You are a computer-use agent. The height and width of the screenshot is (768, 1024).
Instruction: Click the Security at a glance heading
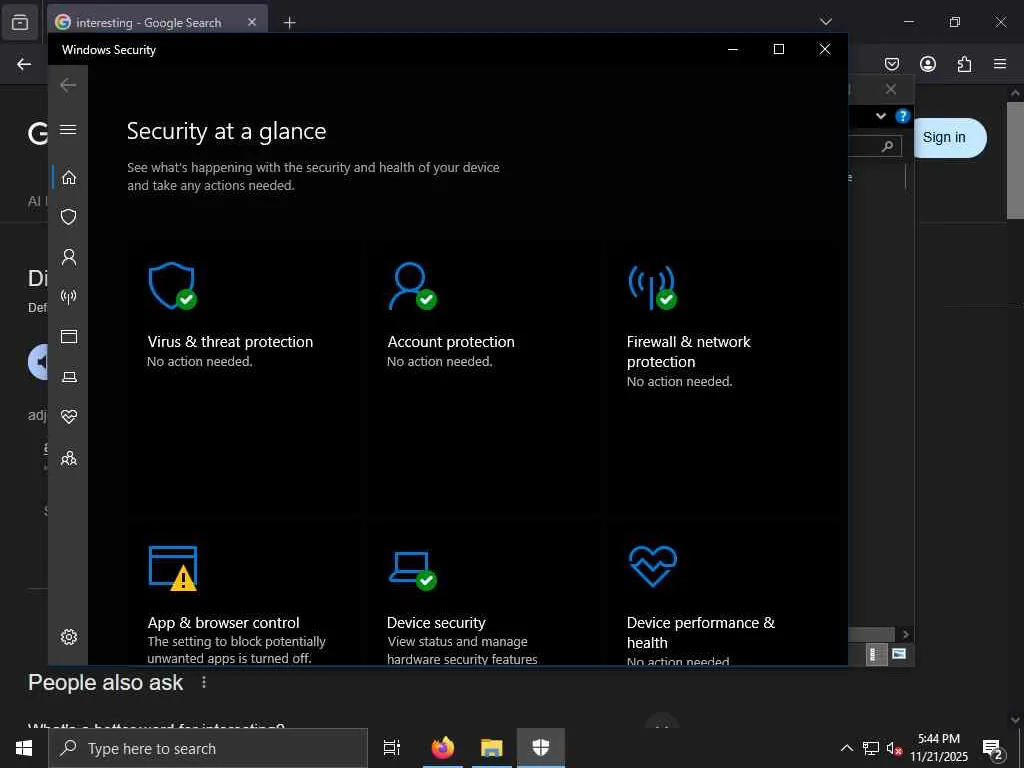coord(227,131)
